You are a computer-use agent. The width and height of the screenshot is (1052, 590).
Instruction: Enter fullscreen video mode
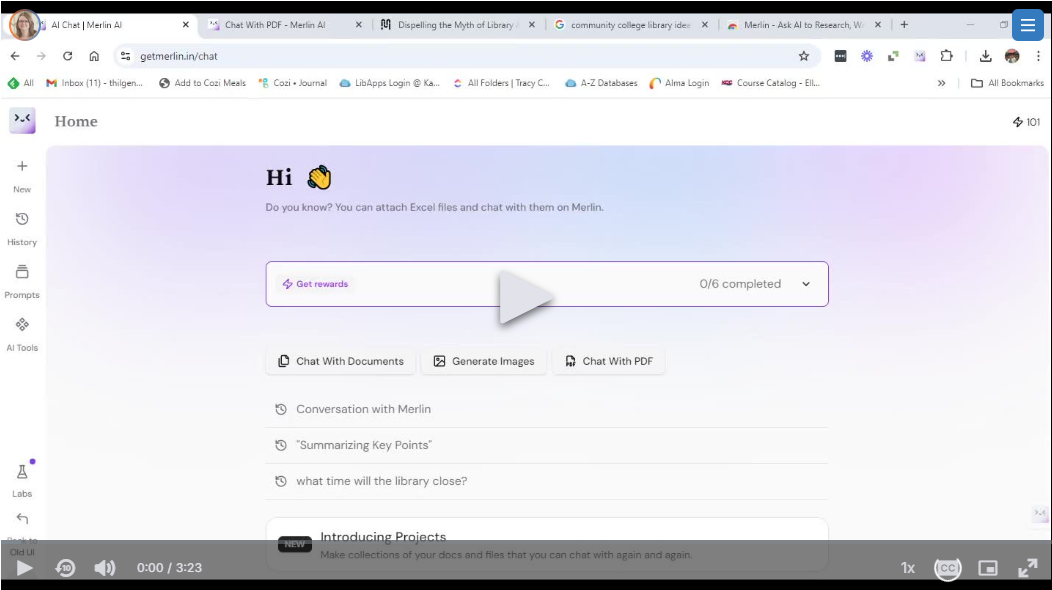click(1027, 568)
